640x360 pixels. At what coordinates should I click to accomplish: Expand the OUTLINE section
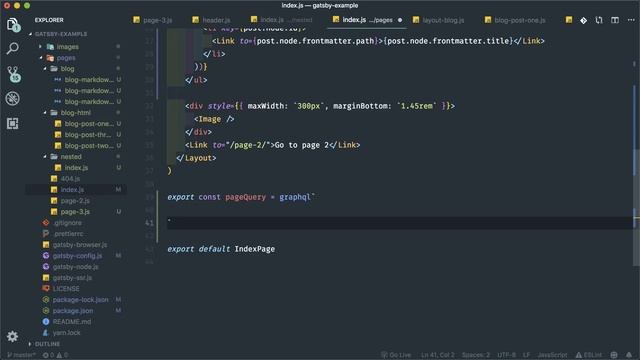[47, 344]
